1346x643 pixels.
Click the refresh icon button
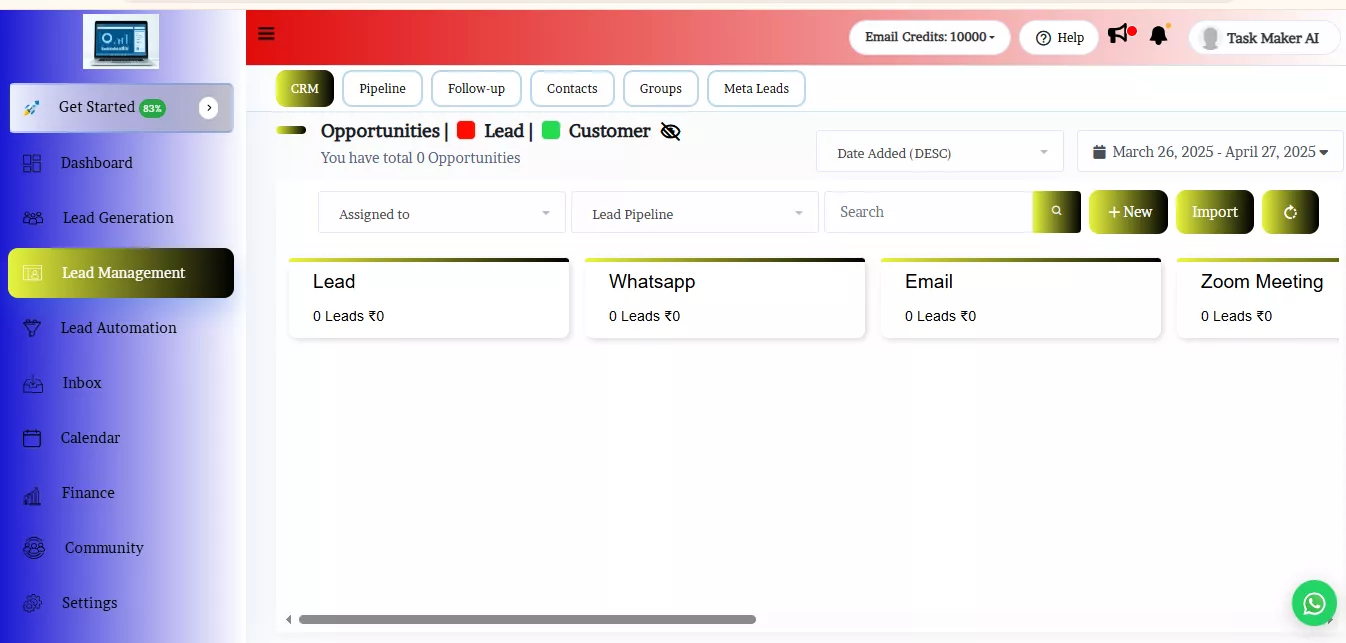tap(1290, 212)
